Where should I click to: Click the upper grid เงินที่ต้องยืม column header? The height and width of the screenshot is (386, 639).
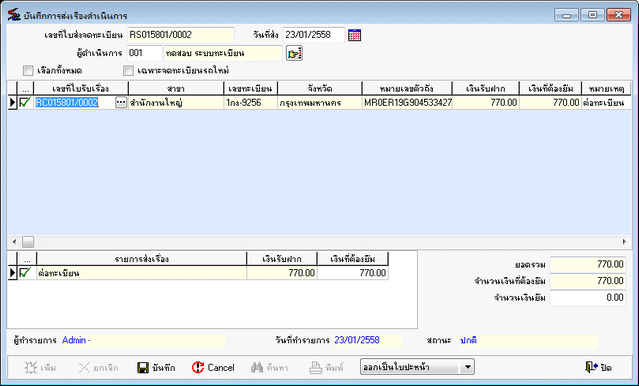(550, 88)
